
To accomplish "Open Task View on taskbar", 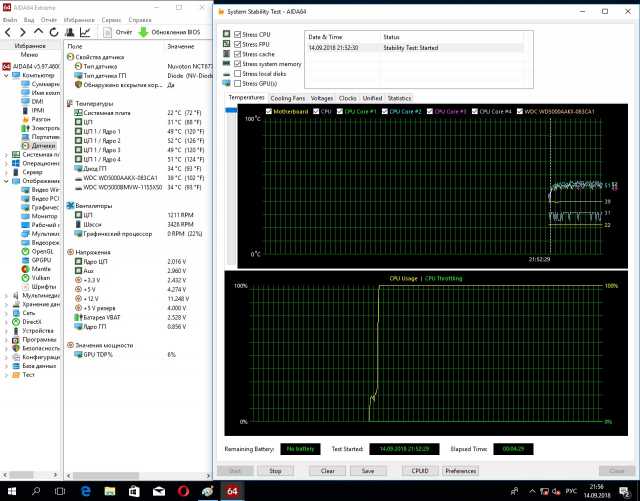I will (60, 491).
